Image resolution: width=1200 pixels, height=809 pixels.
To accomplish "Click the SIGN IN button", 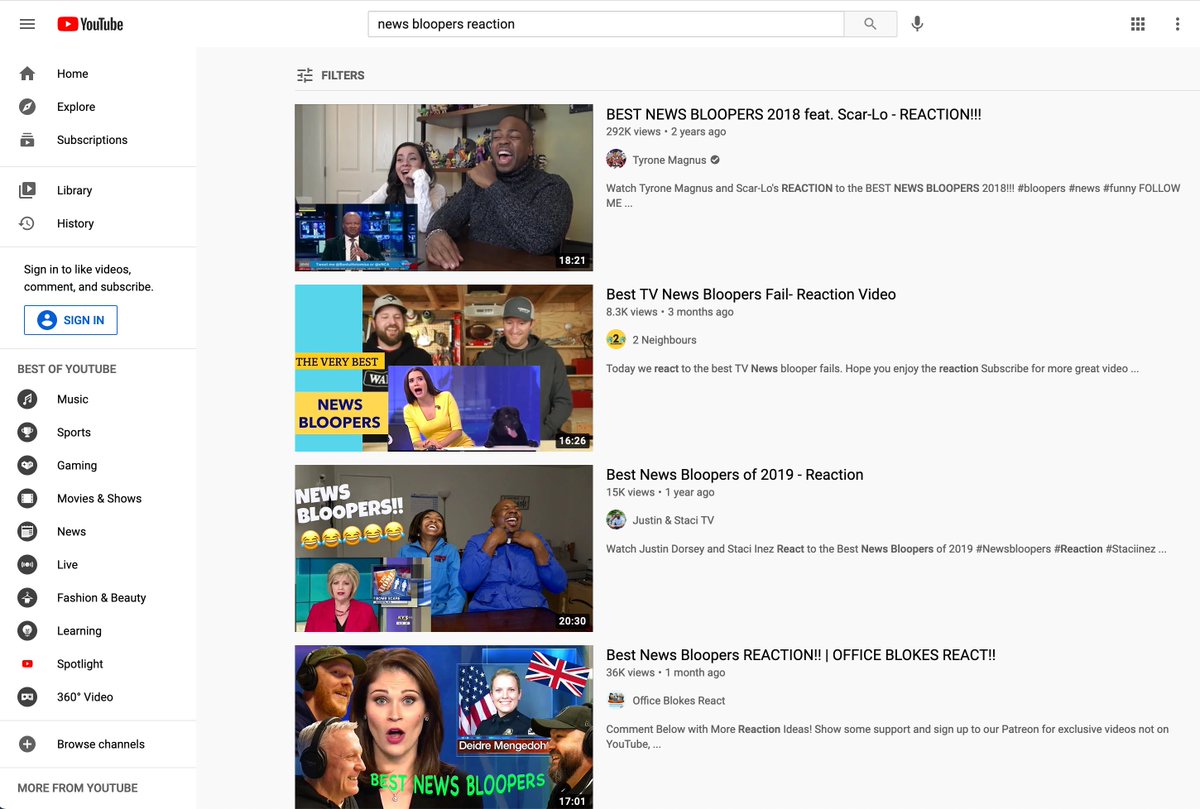I will (x=71, y=320).
